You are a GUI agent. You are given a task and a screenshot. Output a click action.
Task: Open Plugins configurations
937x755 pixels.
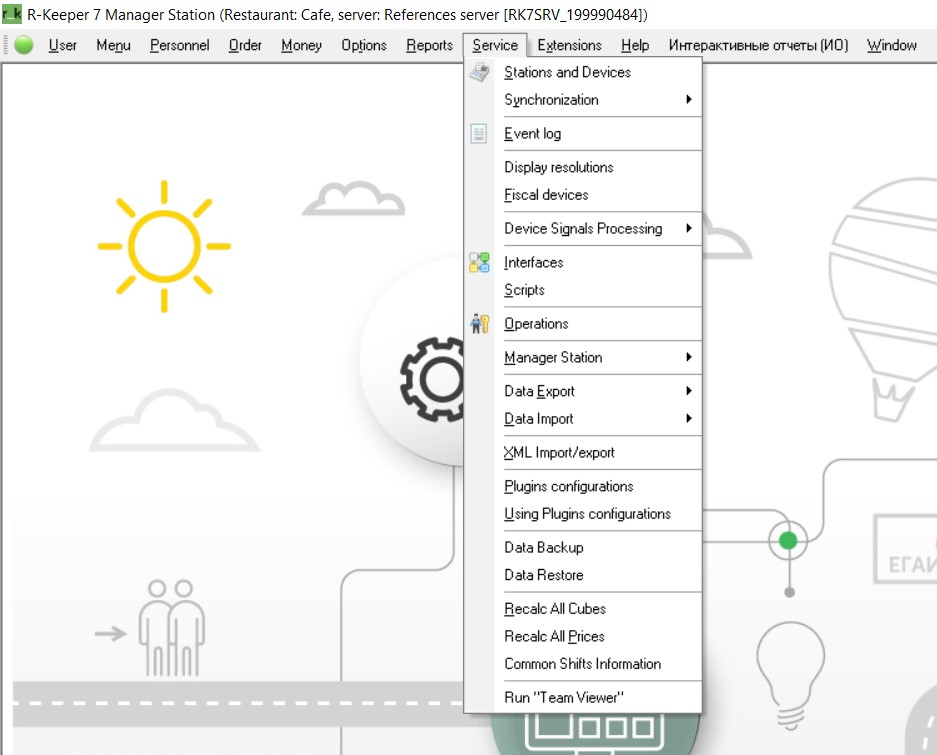point(583,486)
